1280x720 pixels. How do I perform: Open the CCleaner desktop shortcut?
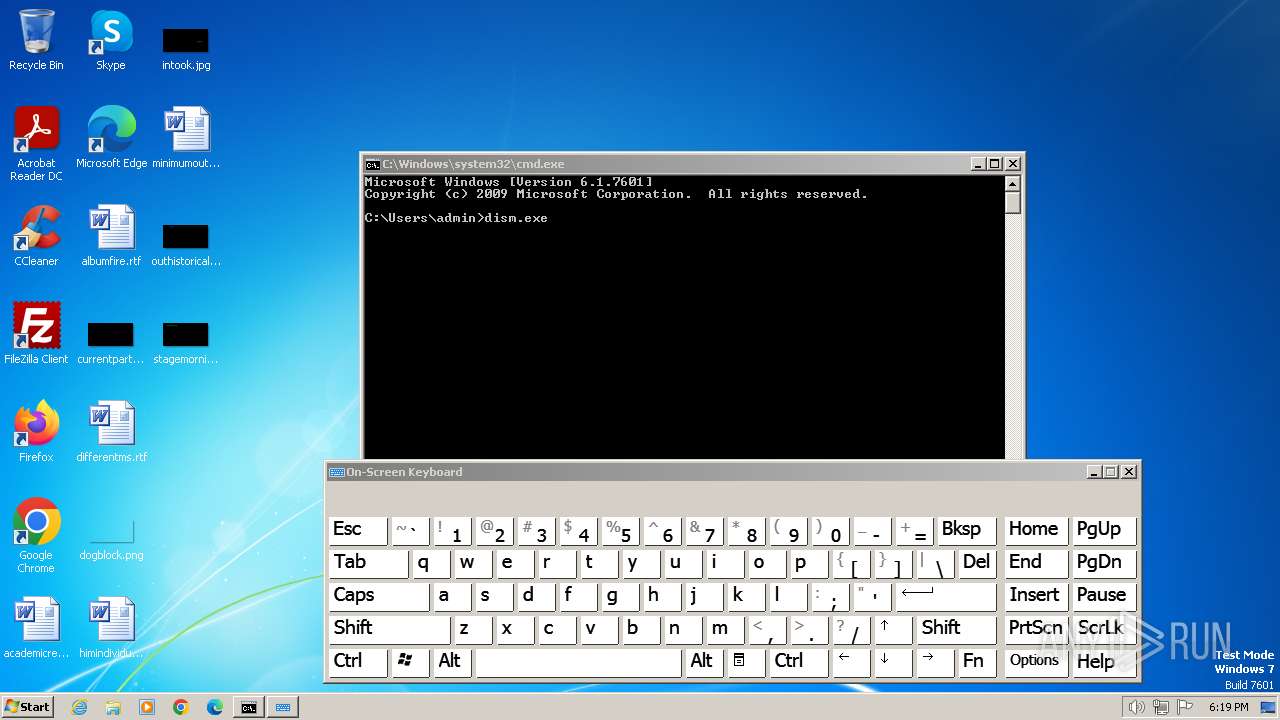[36, 236]
